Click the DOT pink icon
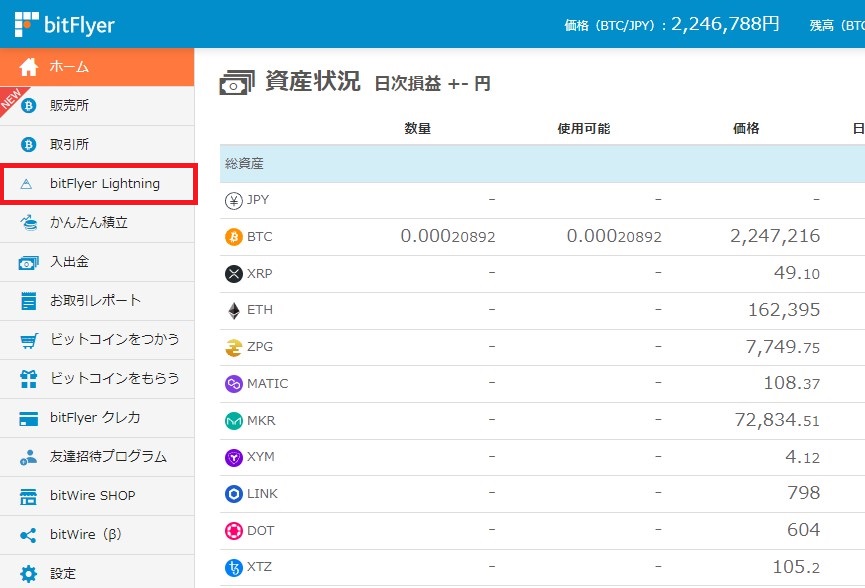The height and width of the screenshot is (588, 865). pyautogui.click(x=234, y=531)
